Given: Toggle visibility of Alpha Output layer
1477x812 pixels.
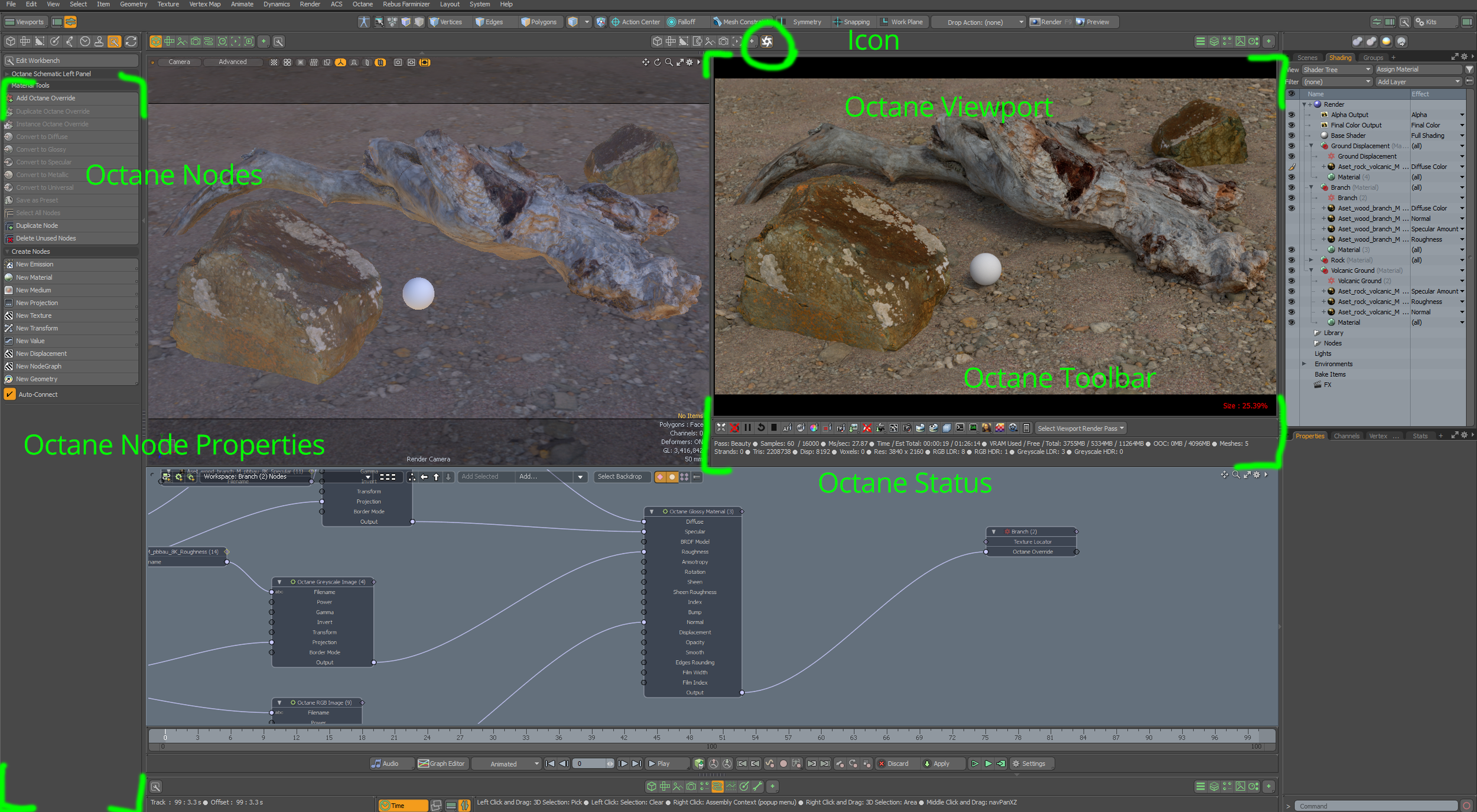Looking at the screenshot, I should (x=1291, y=115).
